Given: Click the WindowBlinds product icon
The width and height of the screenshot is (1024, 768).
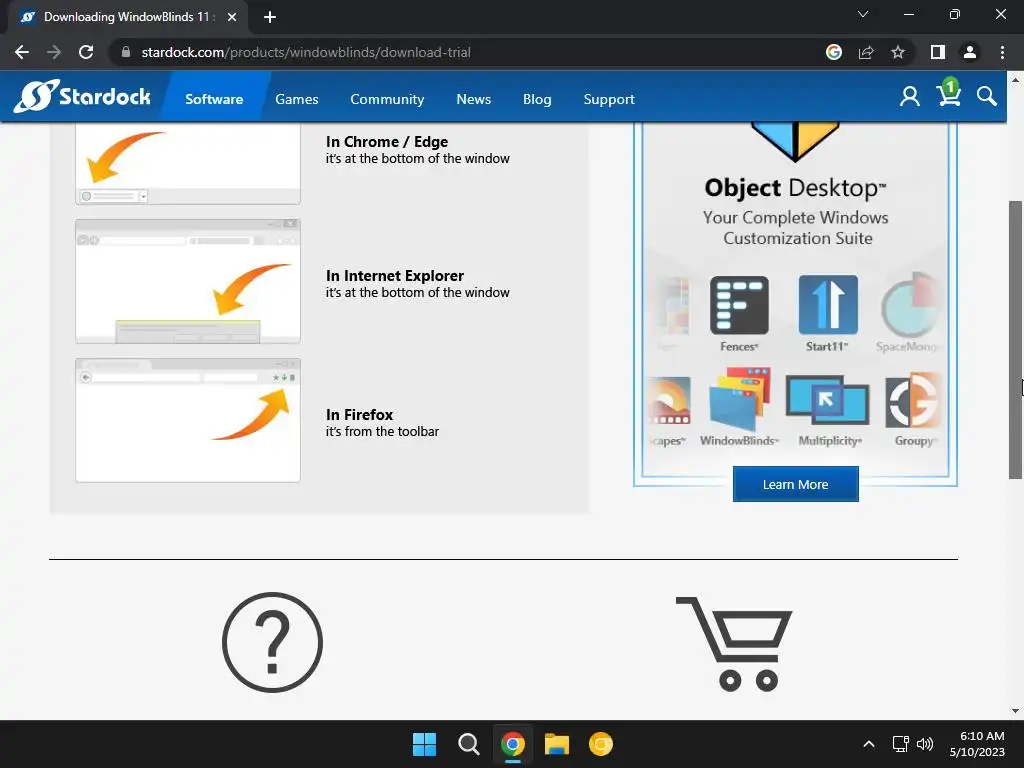Looking at the screenshot, I should [x=739, y=400].
